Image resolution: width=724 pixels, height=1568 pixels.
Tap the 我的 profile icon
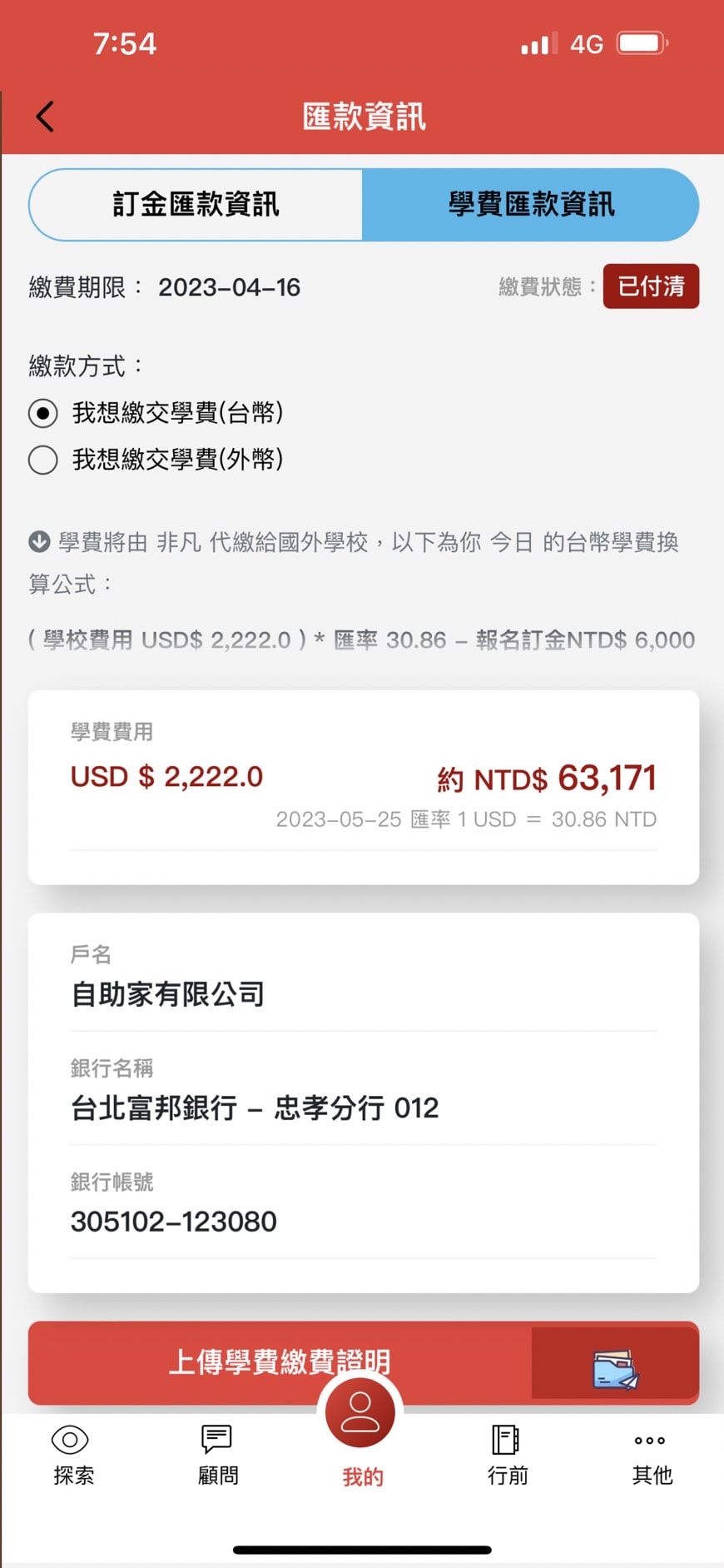point(360,1413)
